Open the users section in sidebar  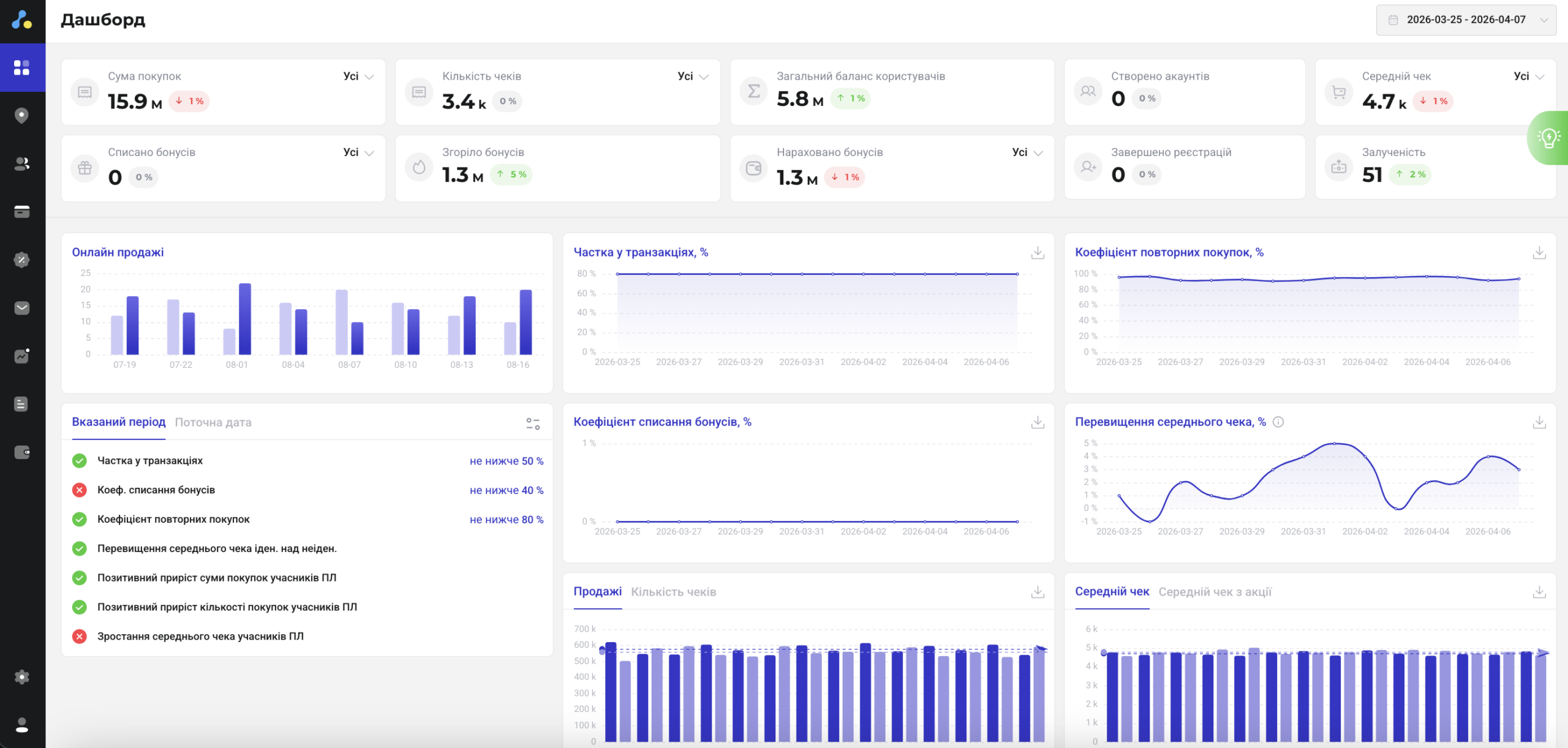pos(22,163)
